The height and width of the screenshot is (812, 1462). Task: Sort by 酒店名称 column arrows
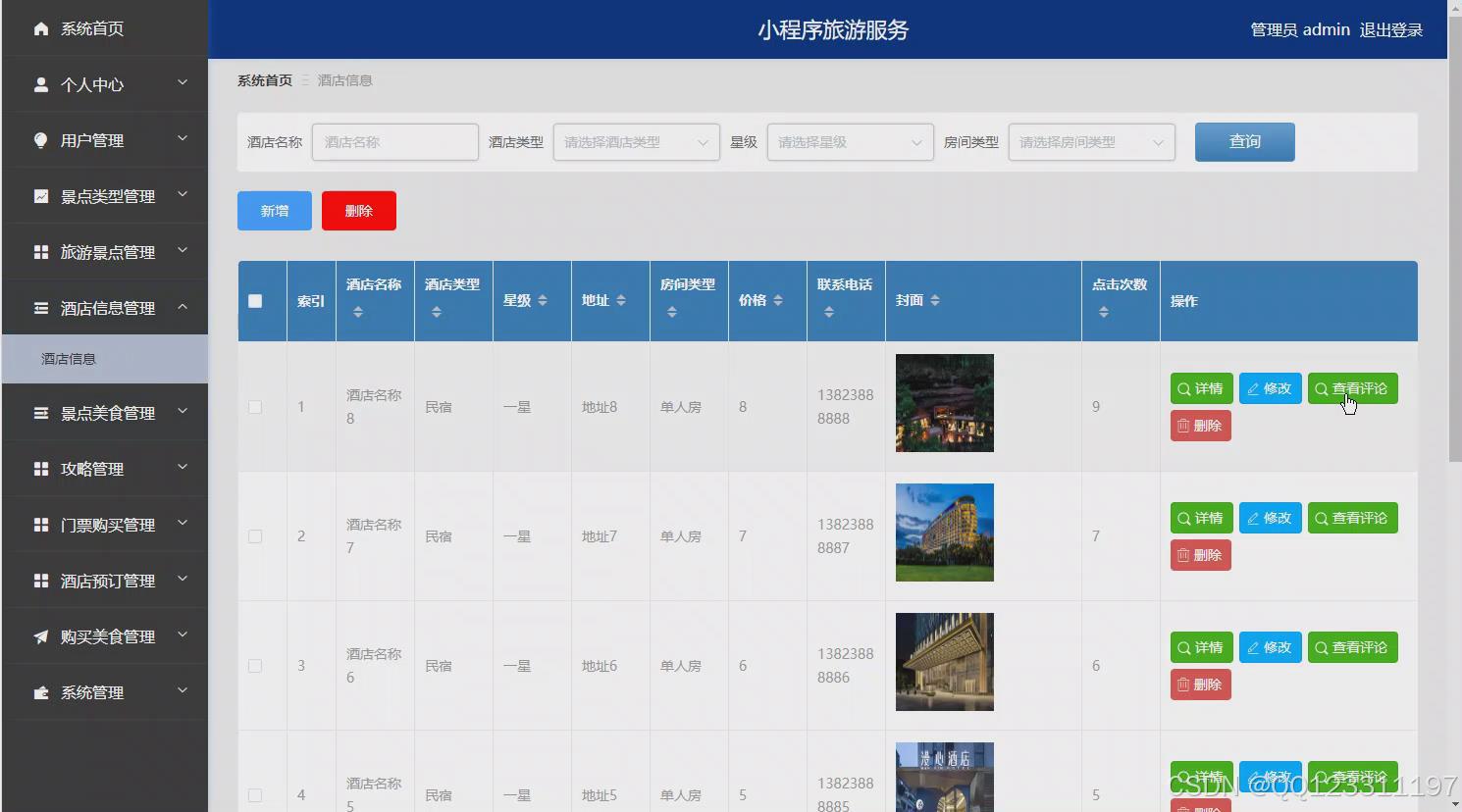[x=358, y=312]
